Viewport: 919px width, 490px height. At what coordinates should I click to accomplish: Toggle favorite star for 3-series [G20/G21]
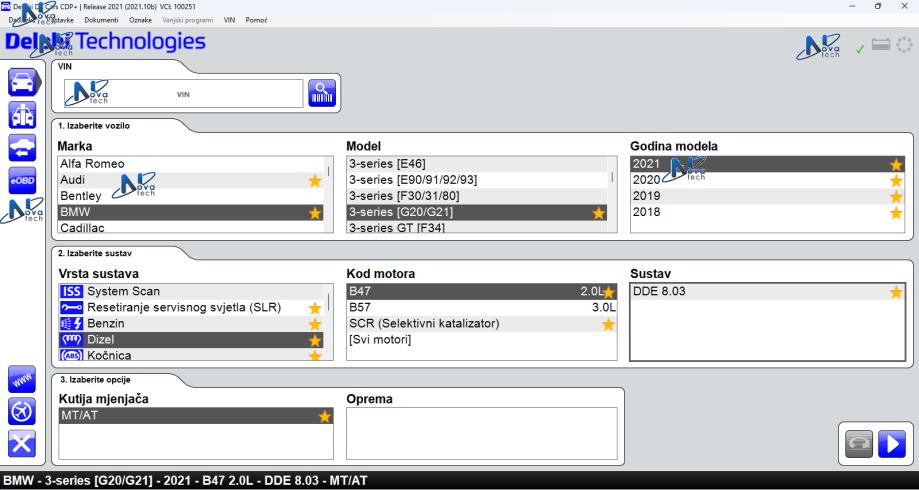[x=598, y=213]
